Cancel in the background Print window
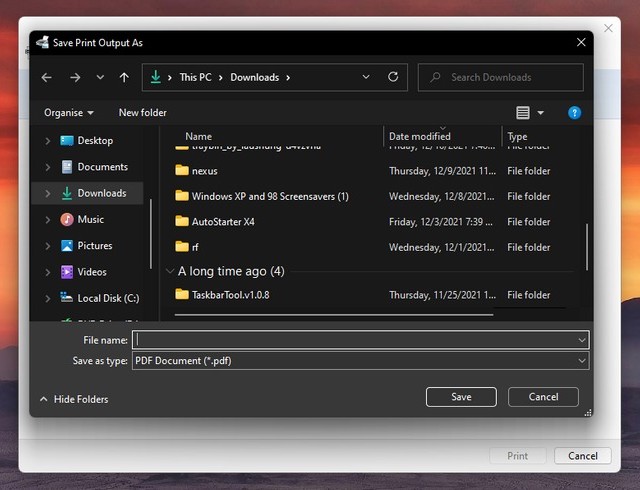This screenshot has width=640, height=490. pos(583,456)
